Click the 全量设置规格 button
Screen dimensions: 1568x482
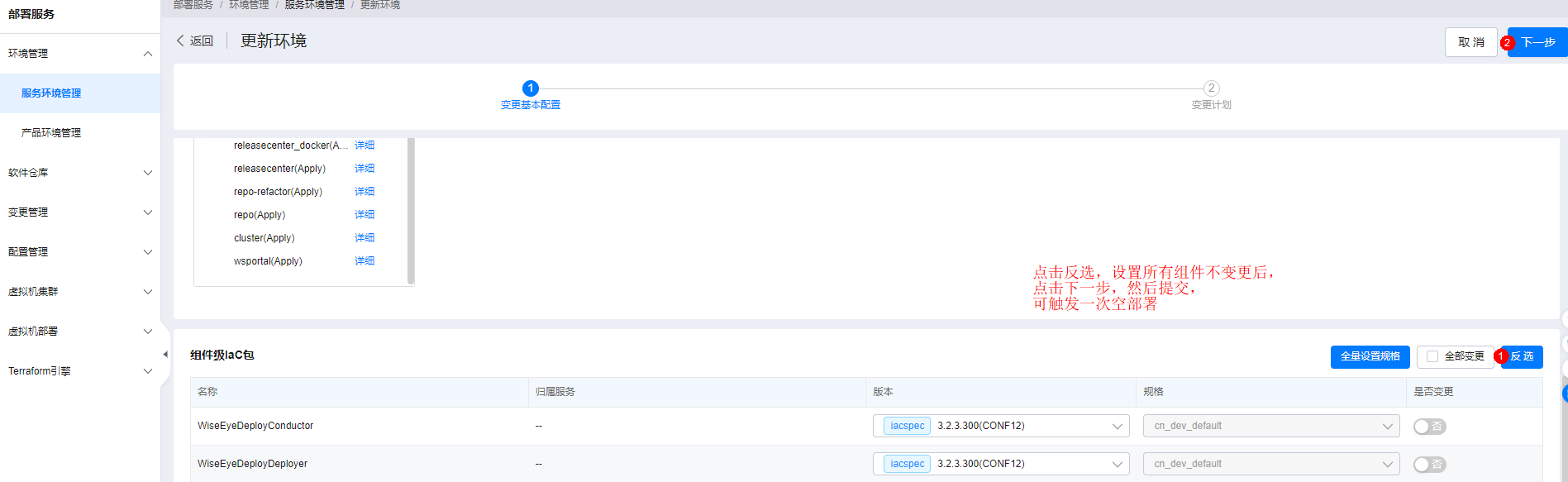point(1370,356)
